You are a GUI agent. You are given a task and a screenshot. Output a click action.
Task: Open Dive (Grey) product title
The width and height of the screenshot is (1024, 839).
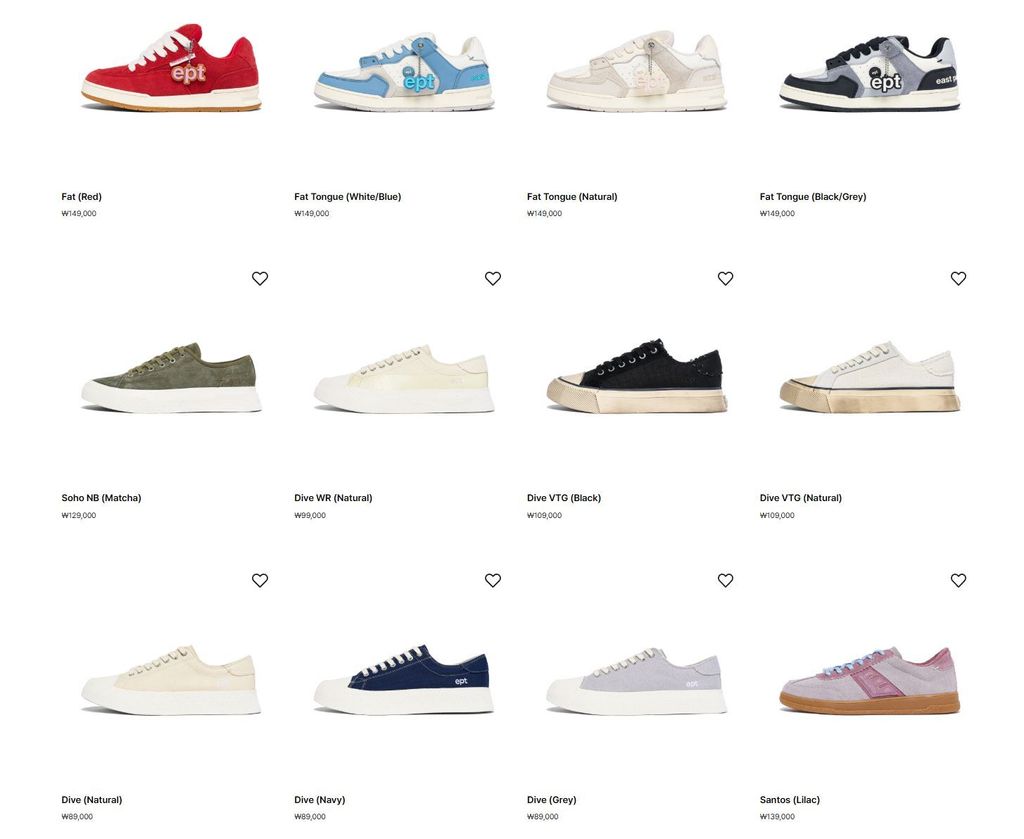(x=552, y=800)
